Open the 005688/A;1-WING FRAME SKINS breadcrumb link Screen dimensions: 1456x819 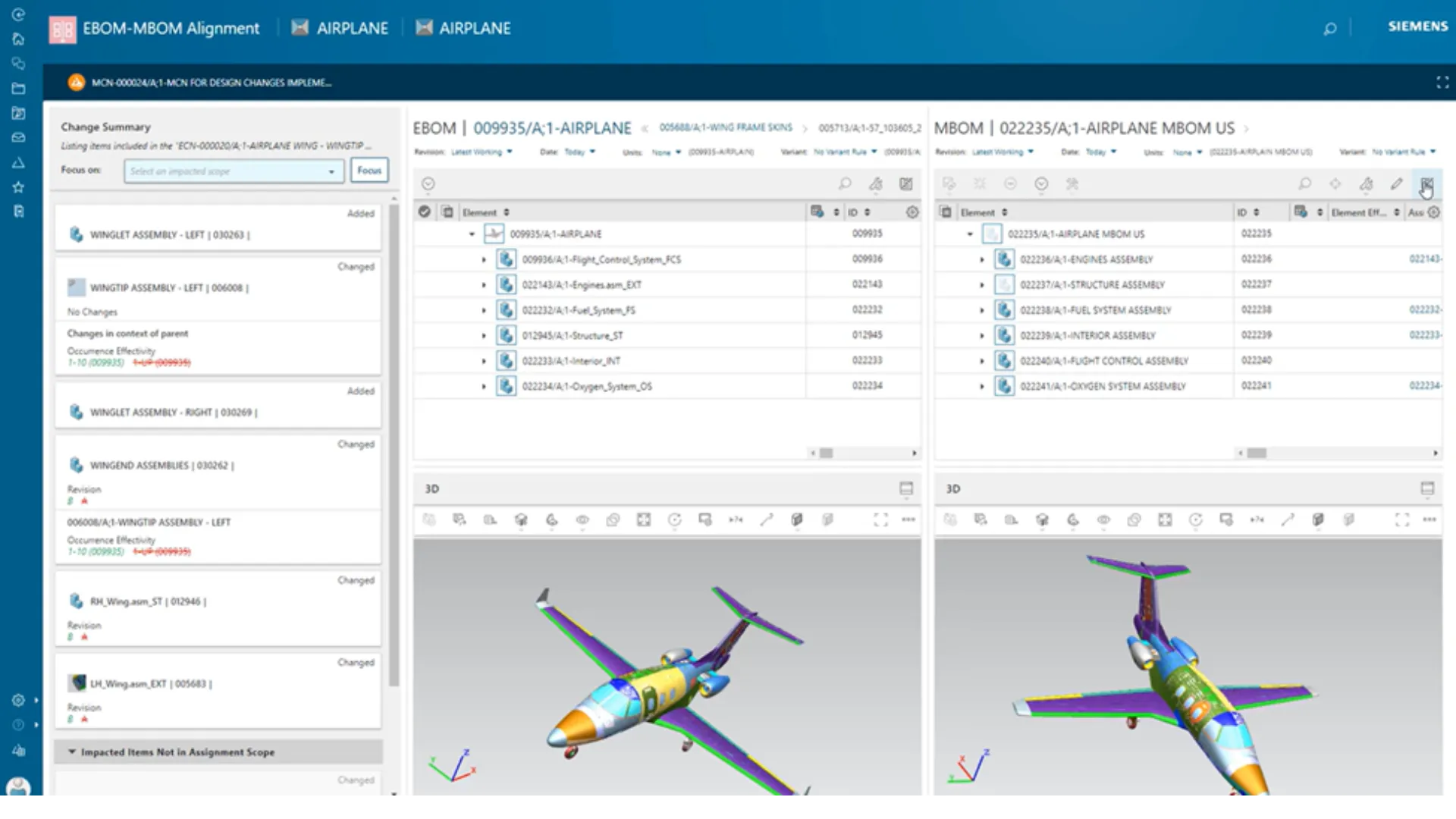725,127
